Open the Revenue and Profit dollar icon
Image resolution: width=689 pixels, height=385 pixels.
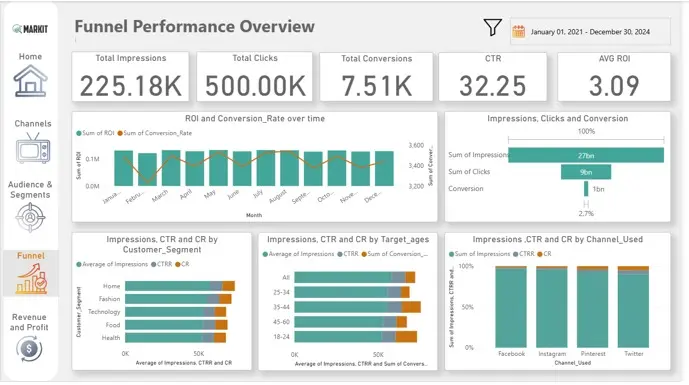(x=29, y=349)
